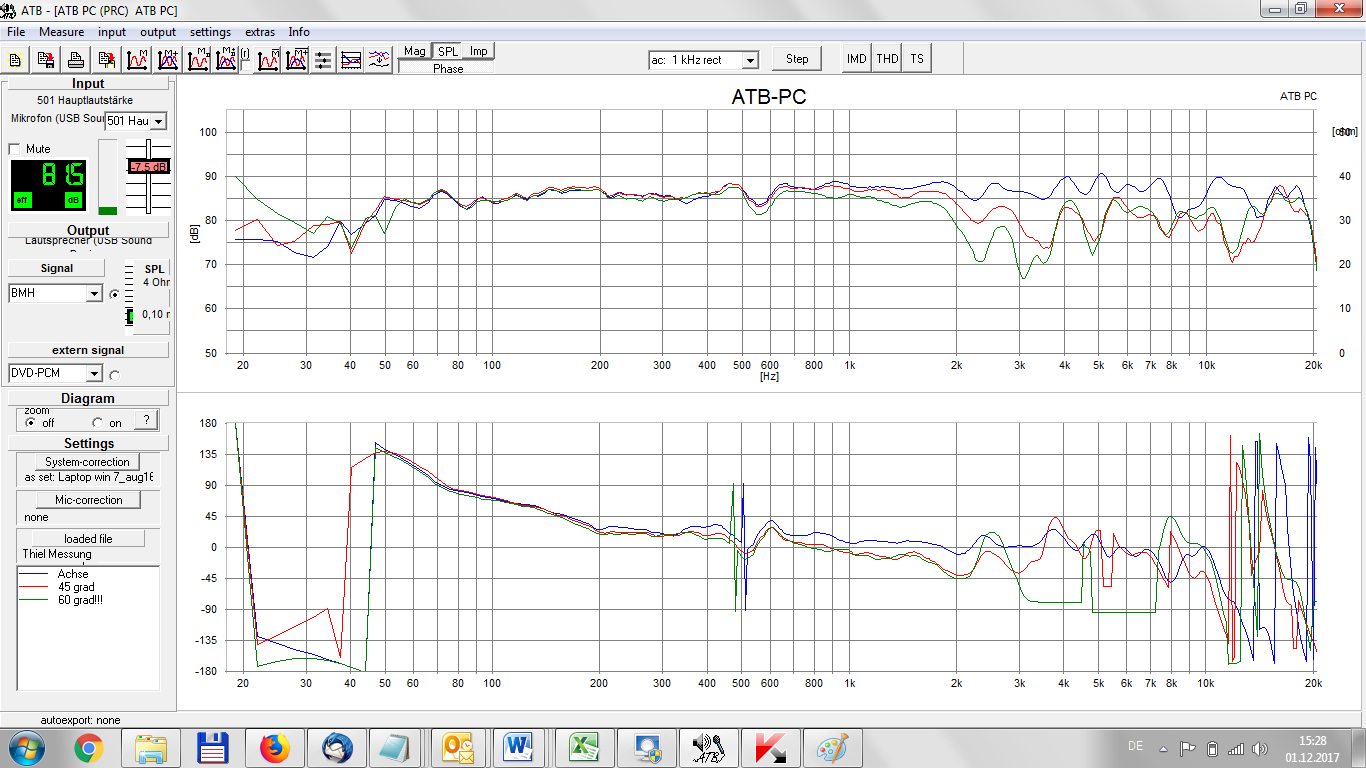
Task: Click the M+ add measurement icon
Action: [167, 60]
